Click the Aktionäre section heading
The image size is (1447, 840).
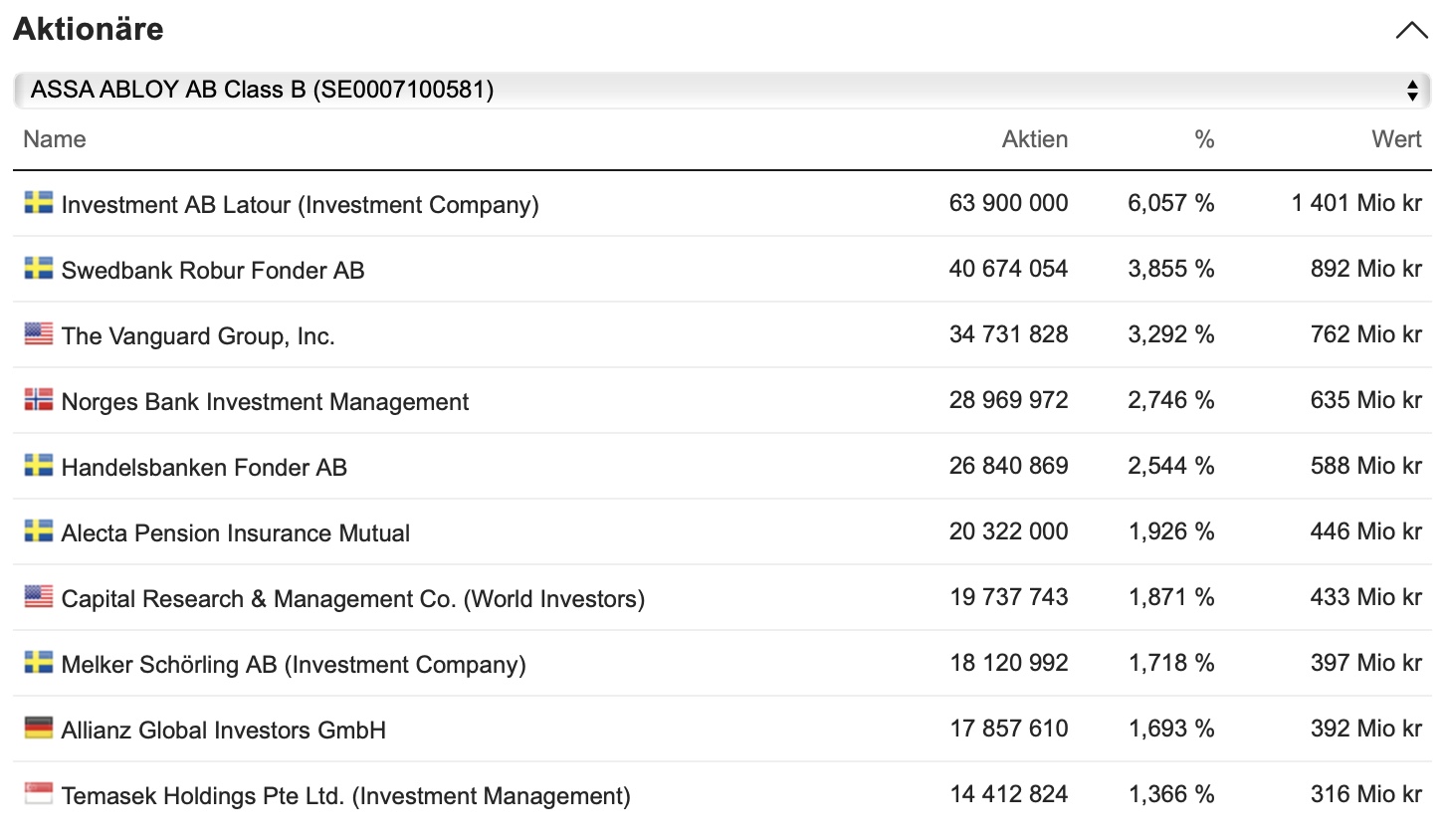point(89,29)
